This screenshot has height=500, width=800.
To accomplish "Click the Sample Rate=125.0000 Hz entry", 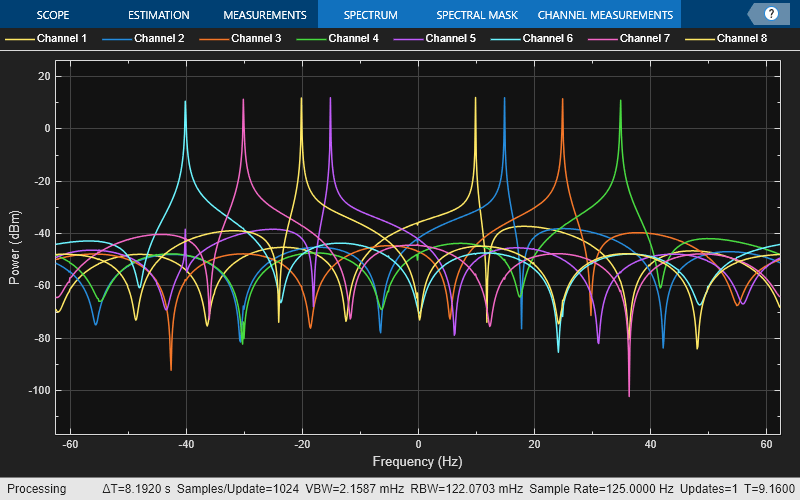I will pos(601,489).
